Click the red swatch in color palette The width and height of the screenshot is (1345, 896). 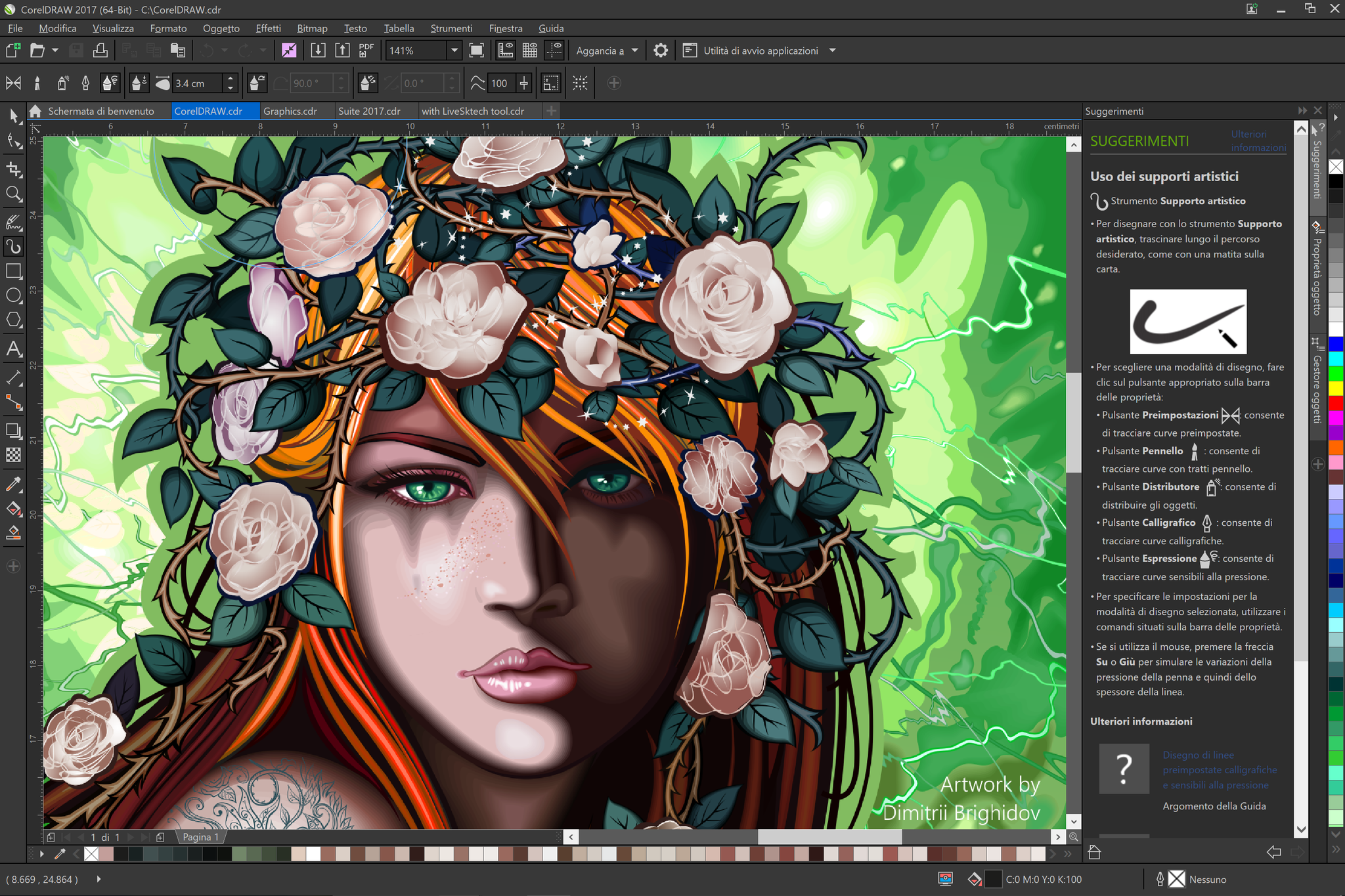tap(1336, 402)
